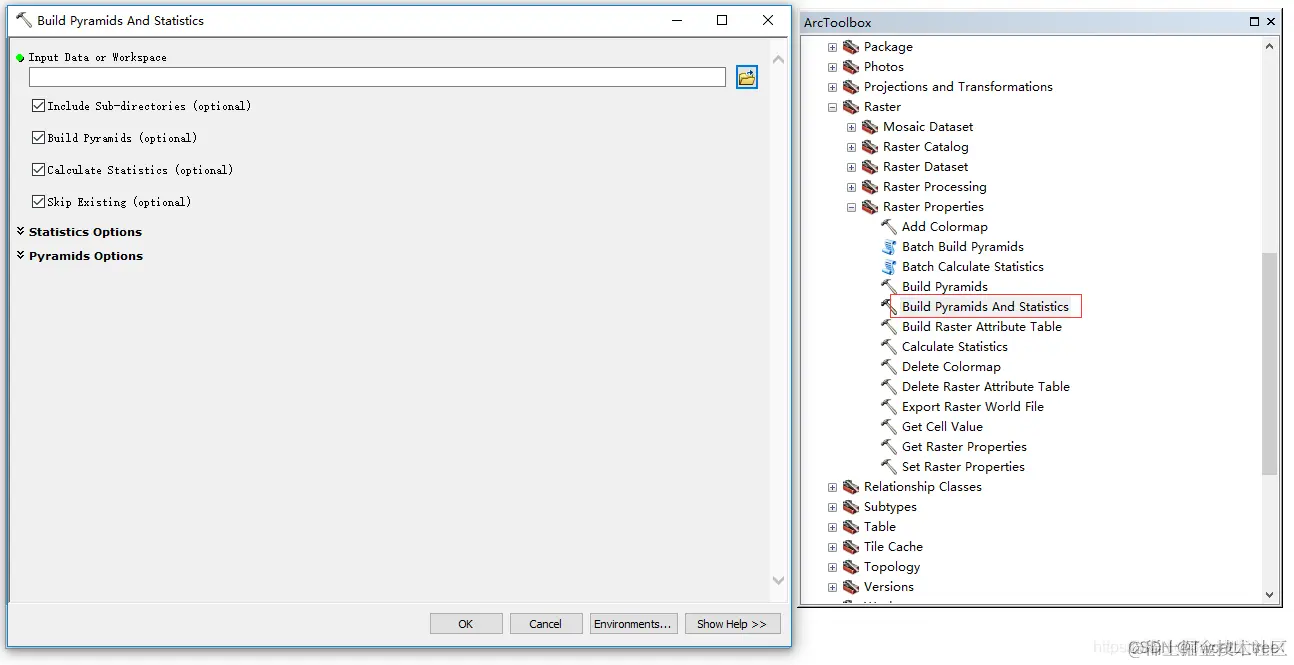Expand the Package toolbox node

click(x=832, y=47)
